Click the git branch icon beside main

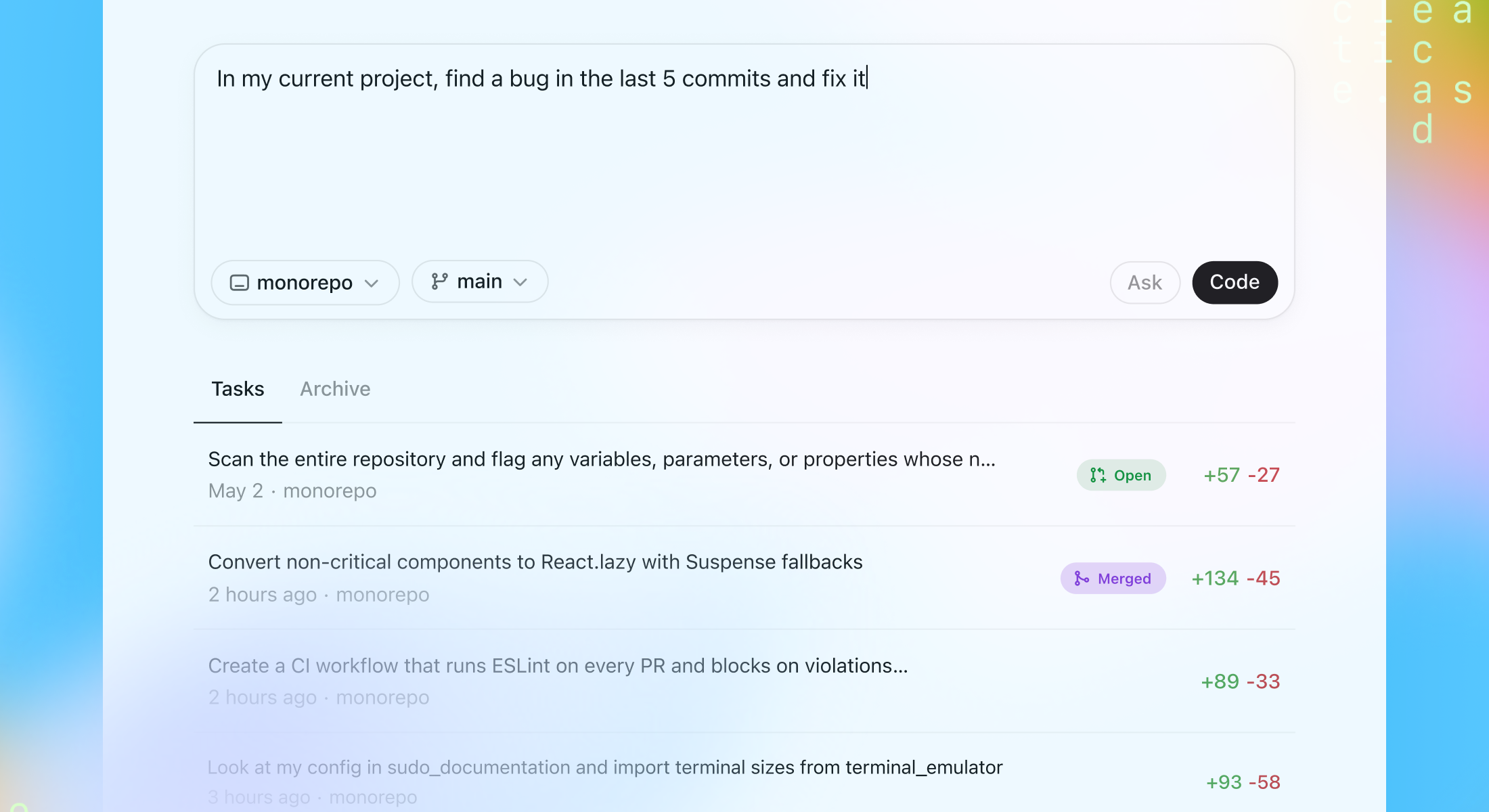440,281
